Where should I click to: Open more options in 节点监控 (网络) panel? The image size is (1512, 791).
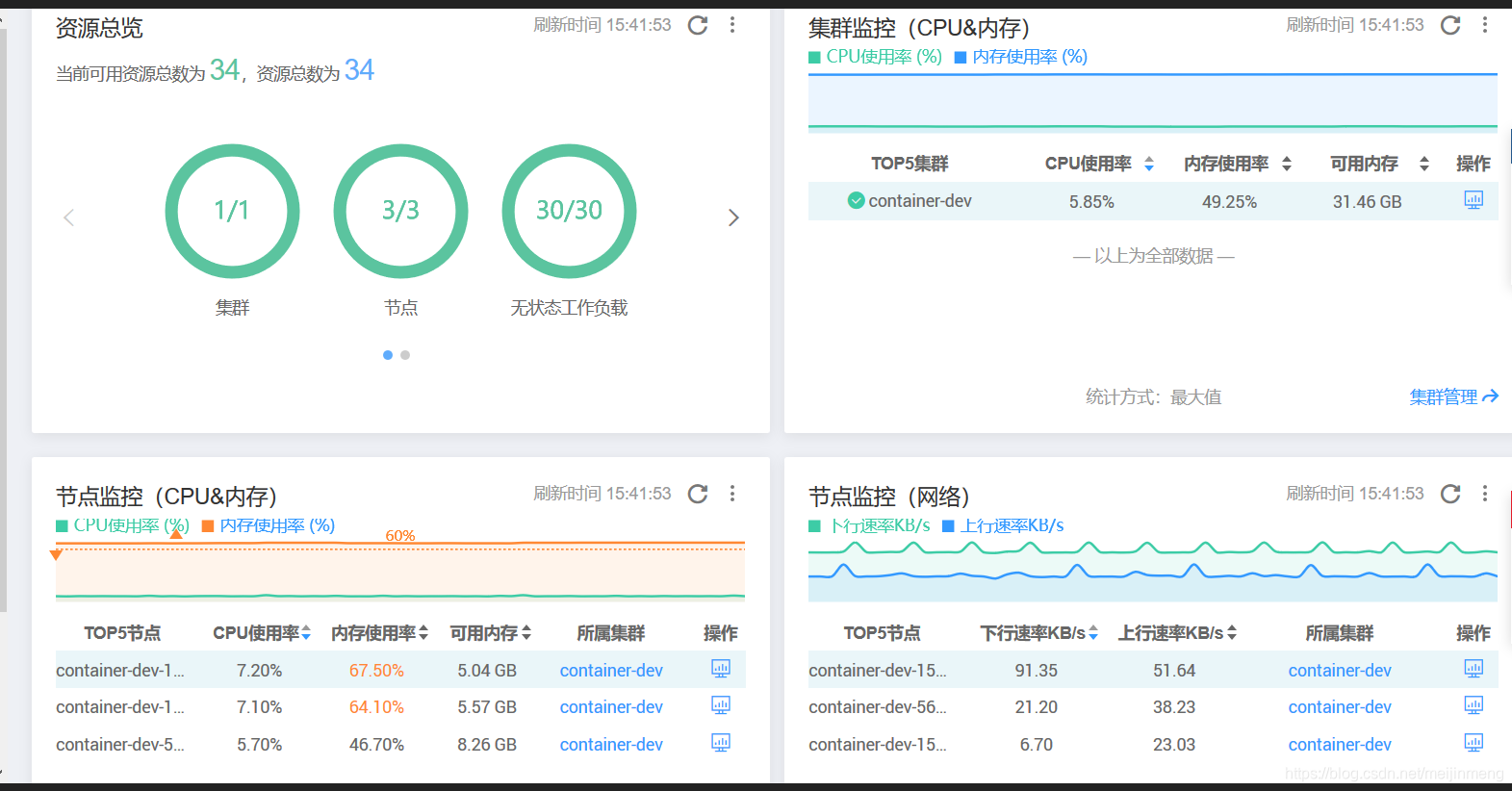coord(1485,494)
